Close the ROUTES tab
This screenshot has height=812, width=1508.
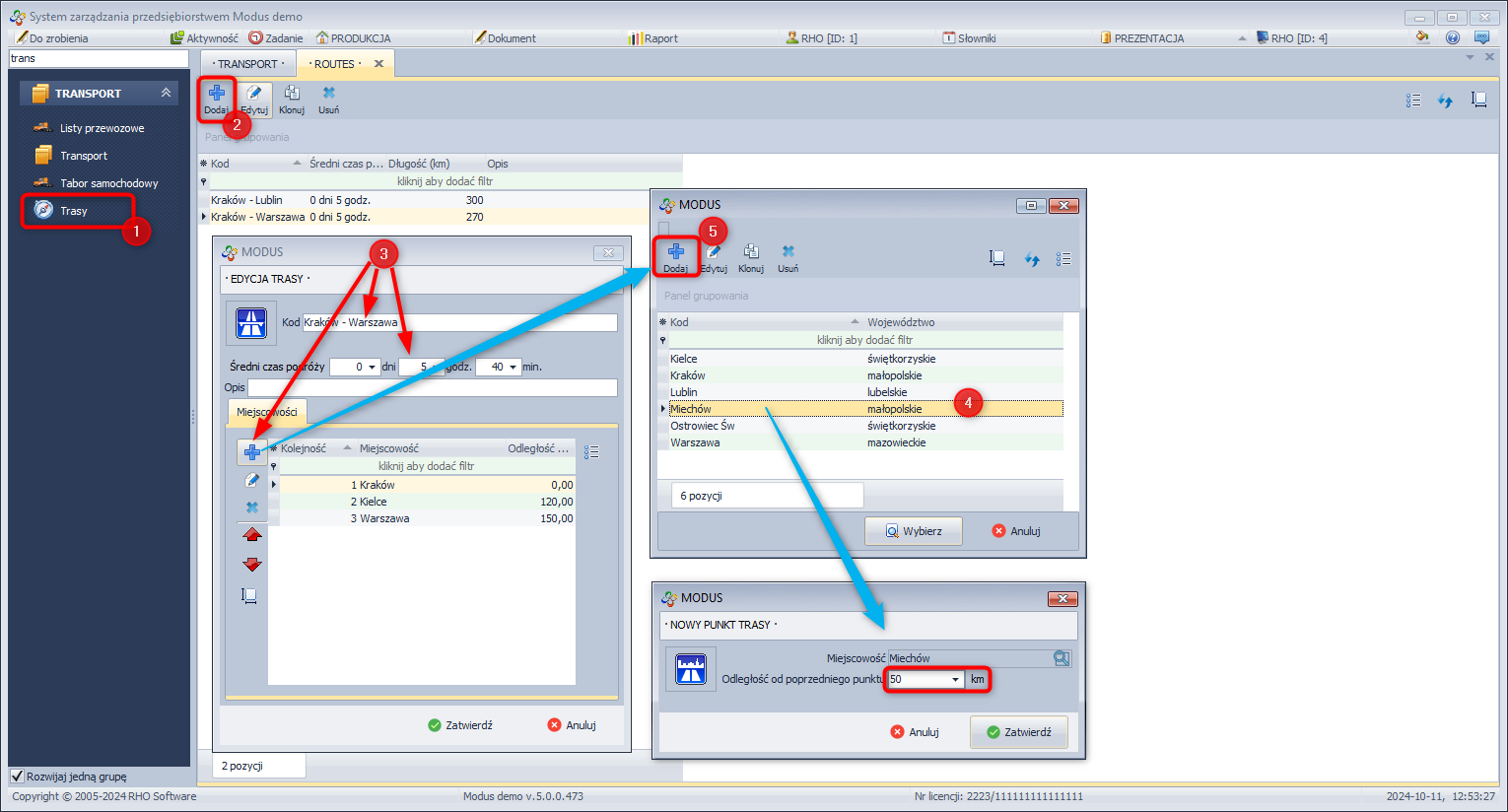point(378,64)
